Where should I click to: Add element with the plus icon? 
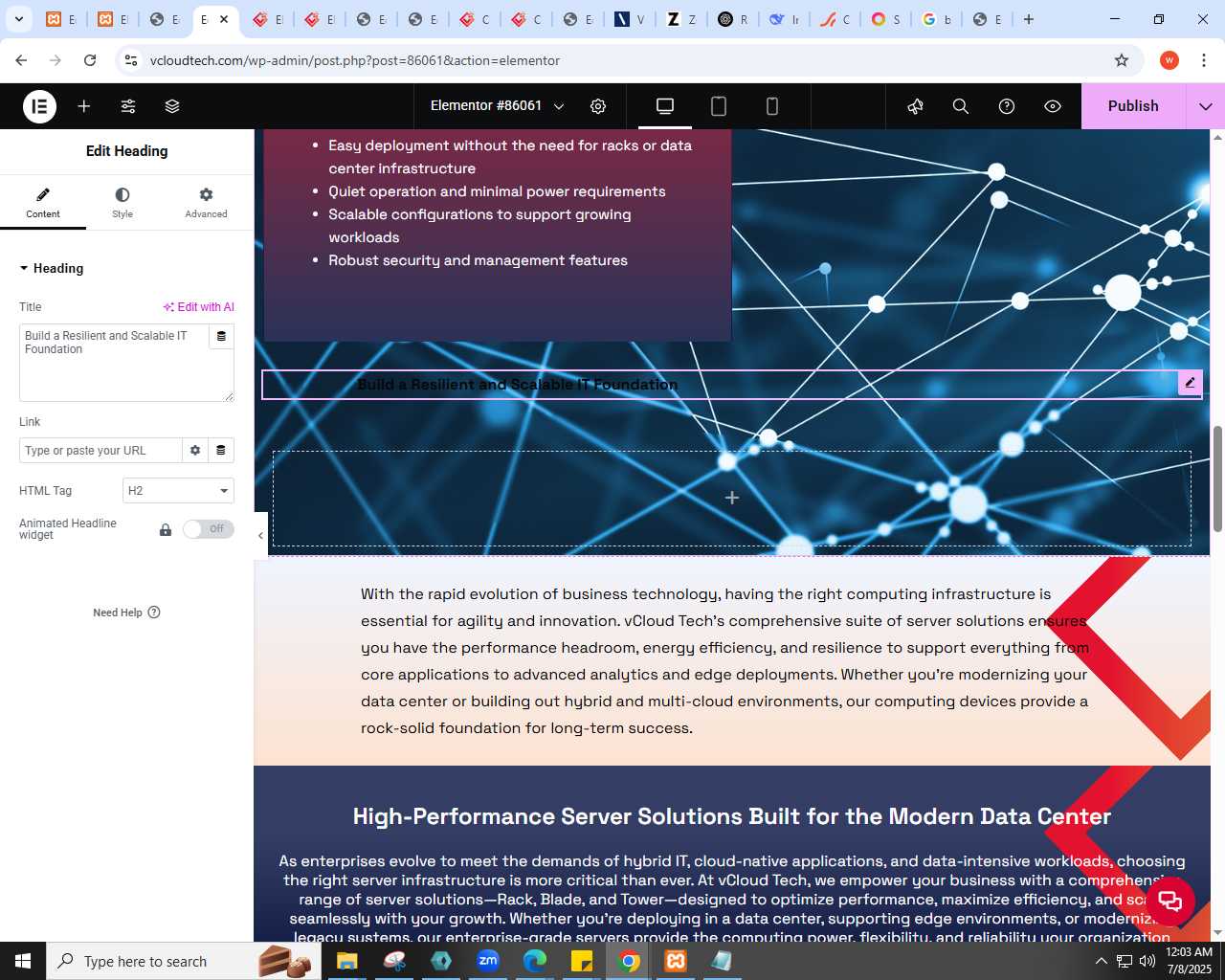tap(84, 106)
